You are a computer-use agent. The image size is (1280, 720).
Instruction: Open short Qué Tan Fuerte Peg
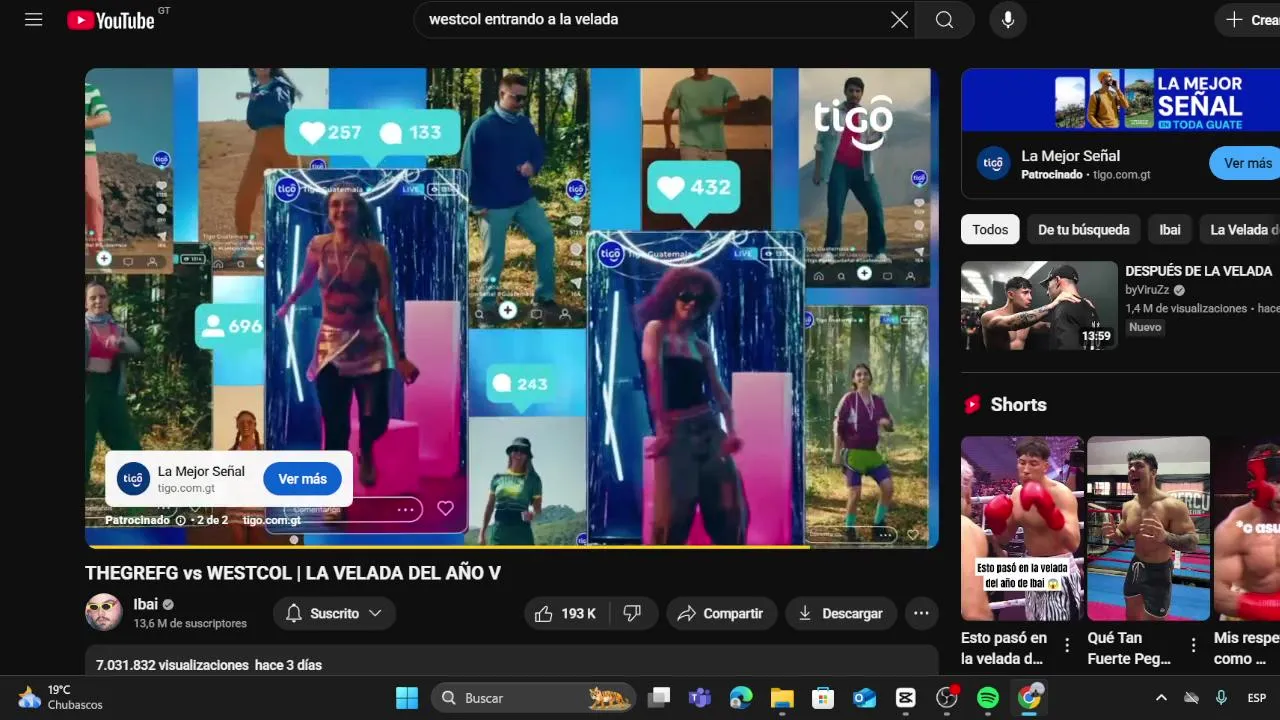coord(1148,528)
